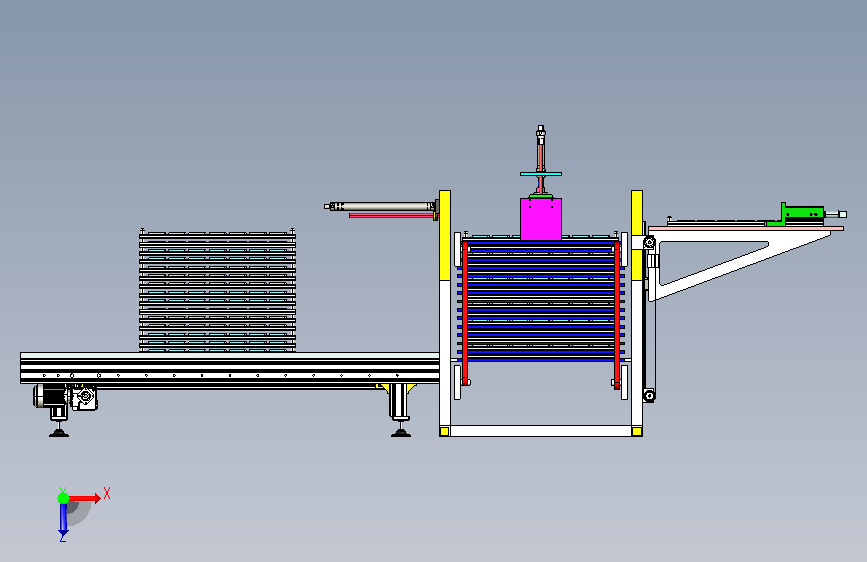This screenshot has width=867, height=562.
Task: Select the pink rod beneath the horizontal cylinder
Action: 391,216
